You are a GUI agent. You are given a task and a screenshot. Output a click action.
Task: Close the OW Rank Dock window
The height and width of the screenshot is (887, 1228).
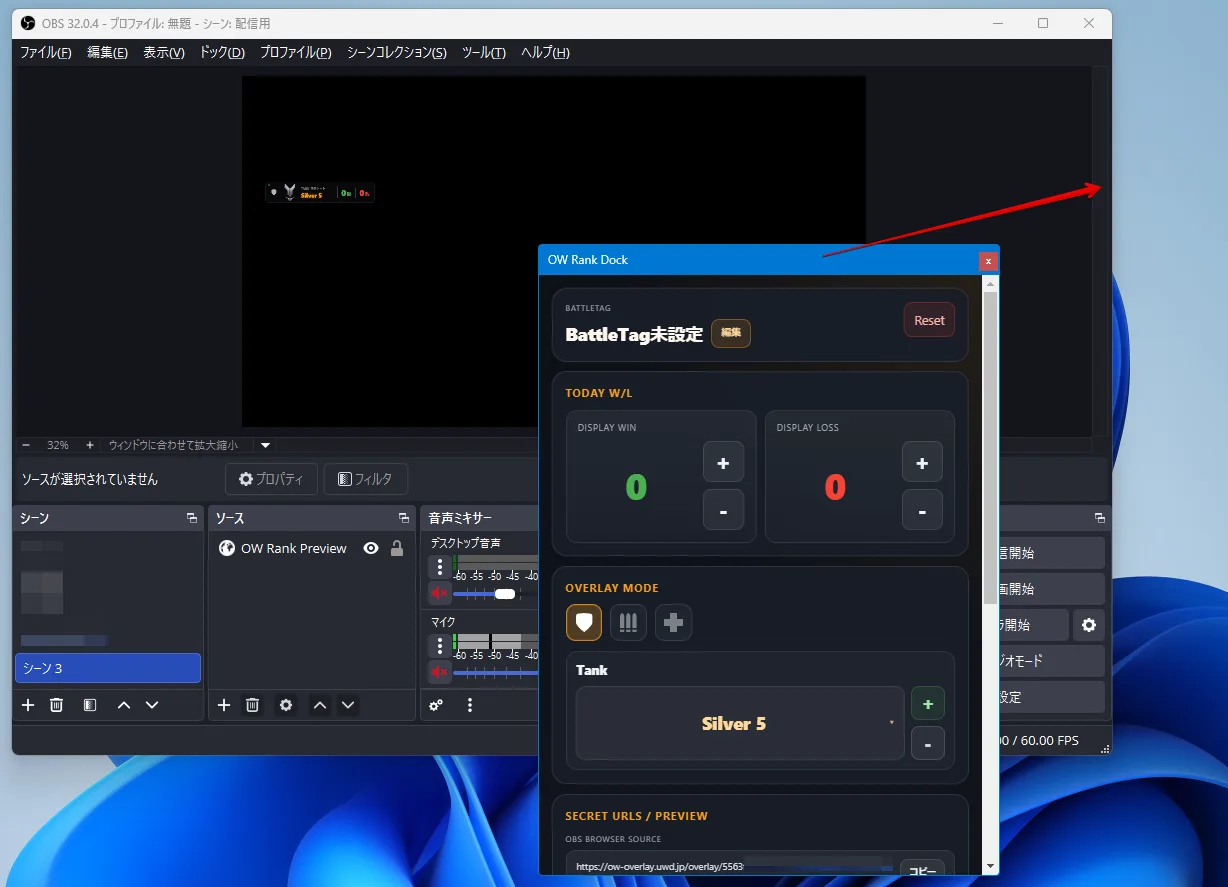pos(988,261)
